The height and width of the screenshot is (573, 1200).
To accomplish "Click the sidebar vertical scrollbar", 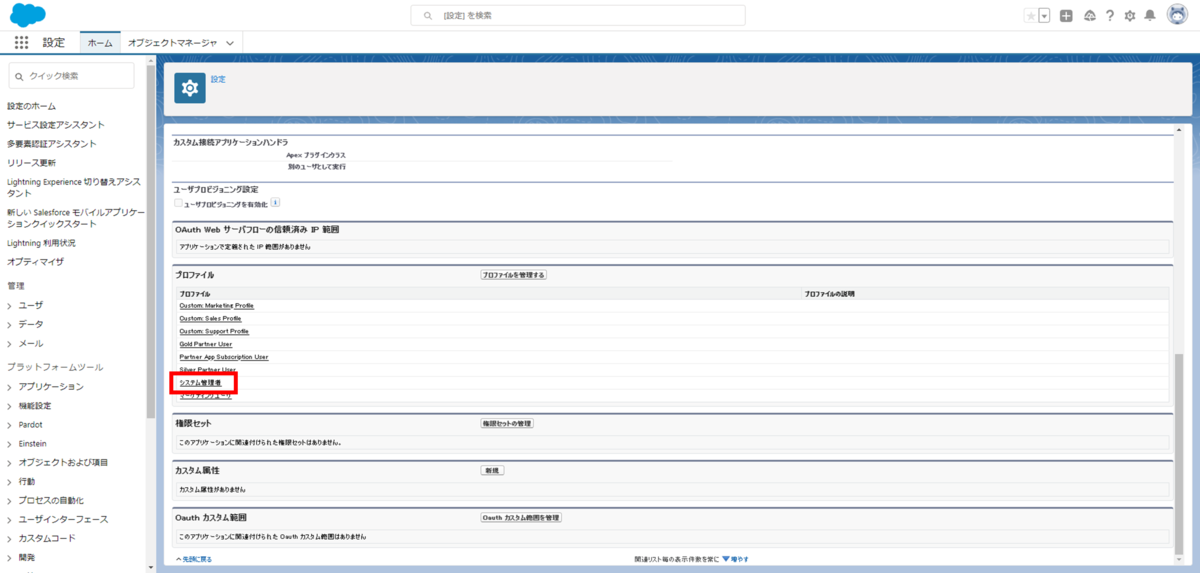I will (151, 240).
